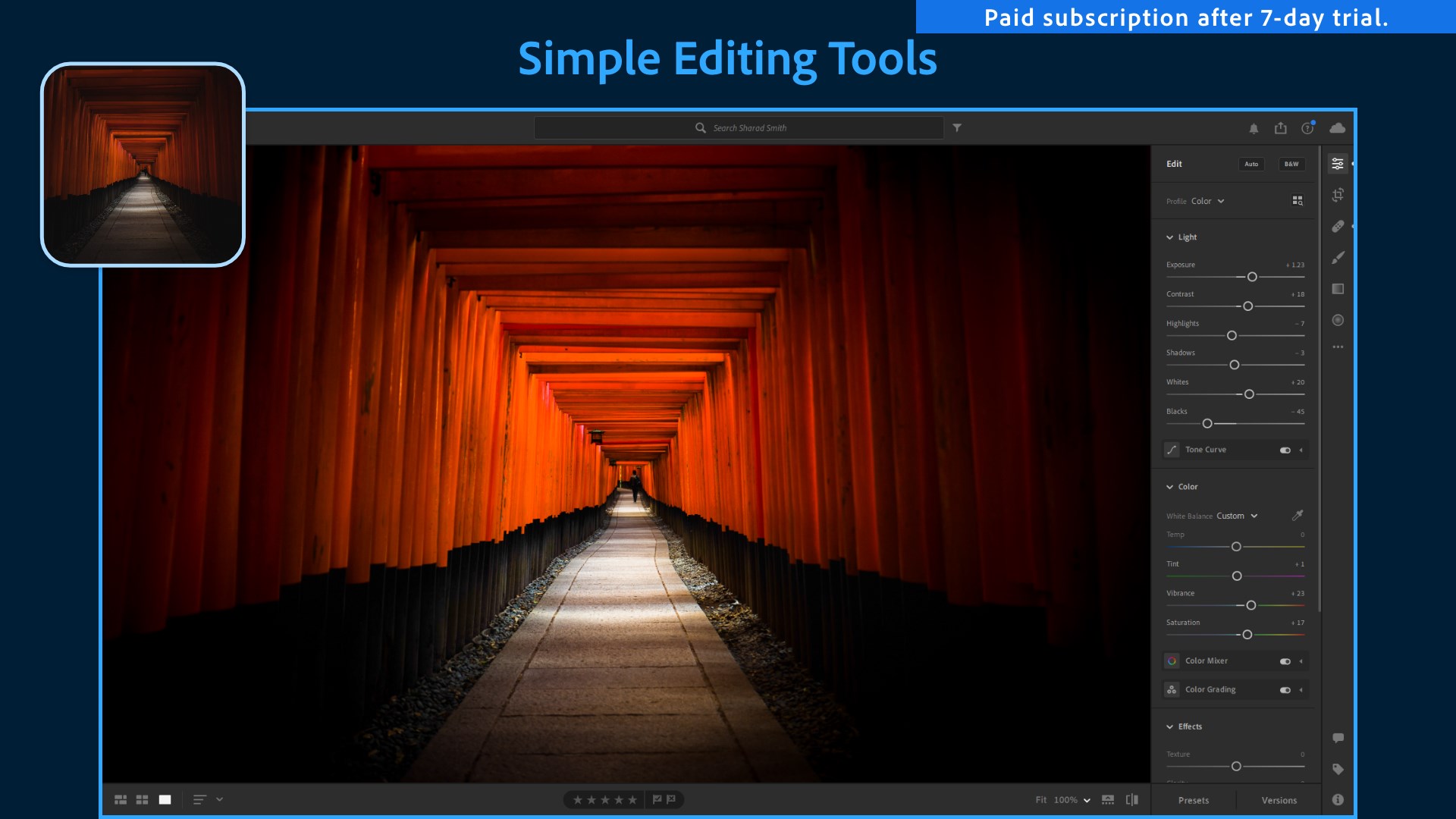Screen dimensions: 1456x819
Task: Select the Healing Brush tool
Action: coord(1338,226)
